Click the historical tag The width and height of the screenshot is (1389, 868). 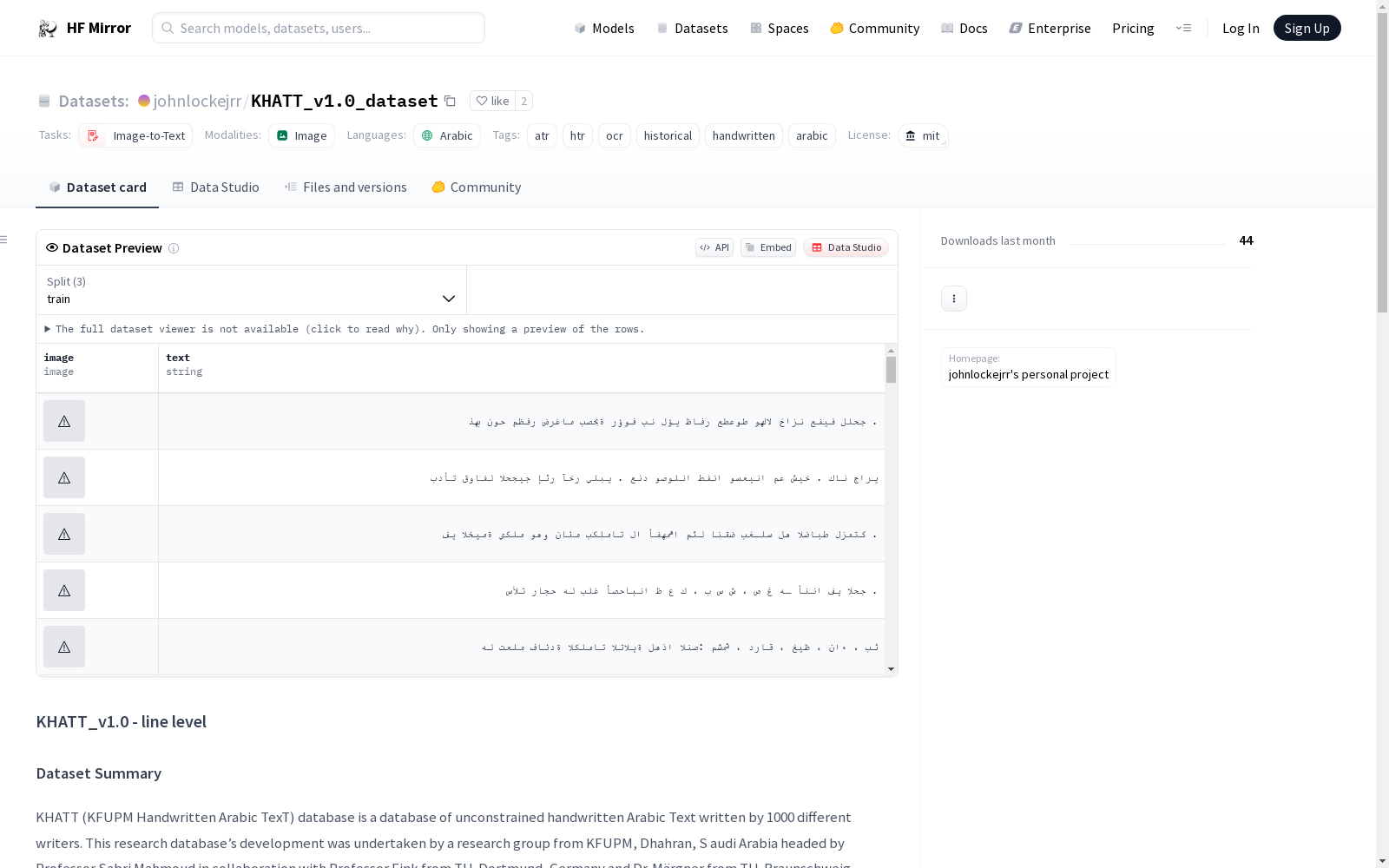(668, 135)
